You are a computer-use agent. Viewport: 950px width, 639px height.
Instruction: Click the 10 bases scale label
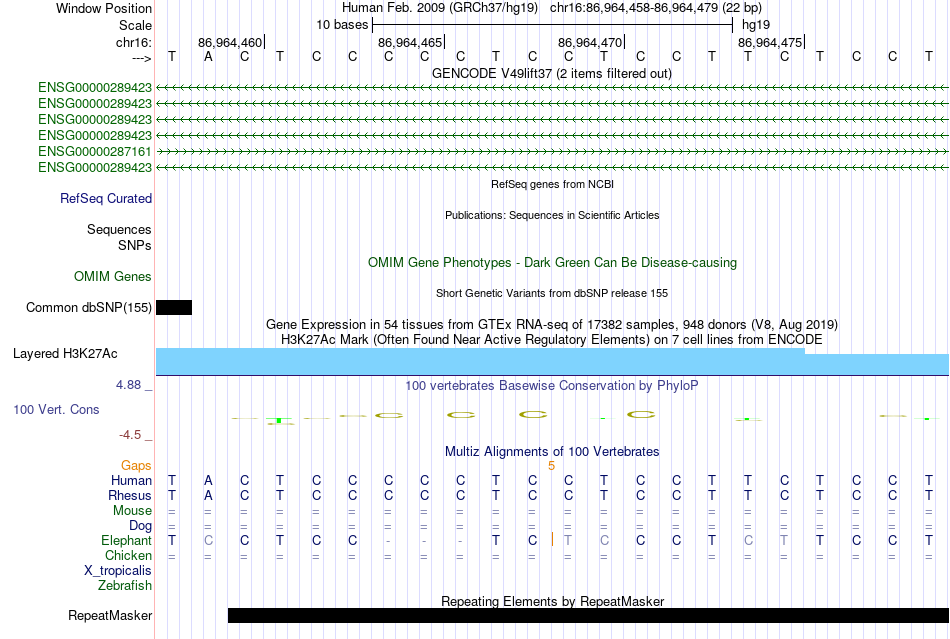[342, 25]
